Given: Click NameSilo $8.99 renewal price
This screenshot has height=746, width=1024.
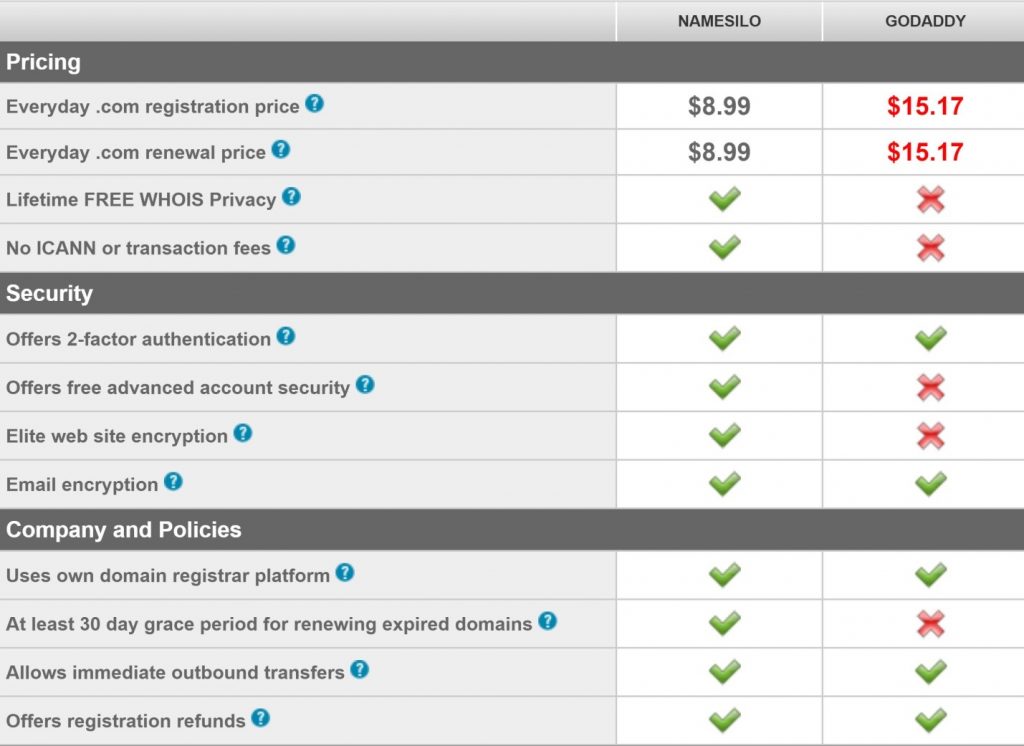Looking at the screenshot, I should click(x=719, y=152).
